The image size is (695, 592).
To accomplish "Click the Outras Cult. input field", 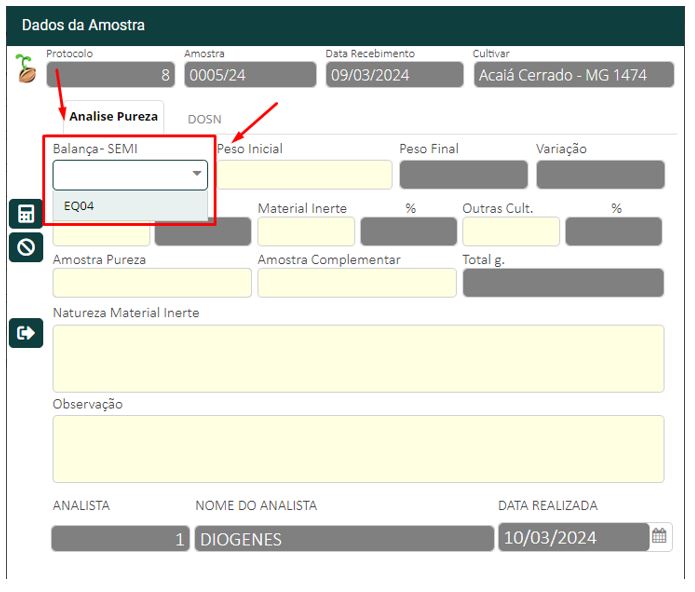I will click(x=510, y=231).
